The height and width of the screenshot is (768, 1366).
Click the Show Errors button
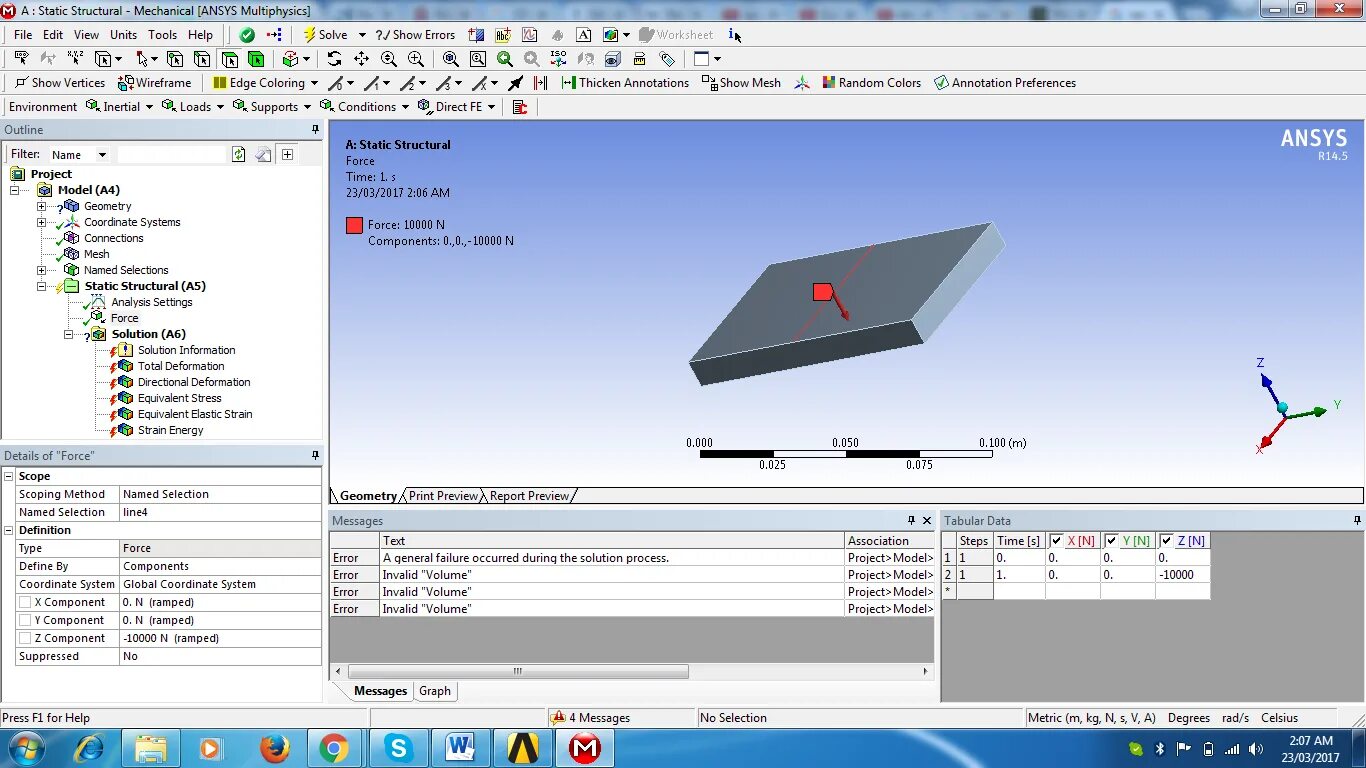[x=415, y=35]
